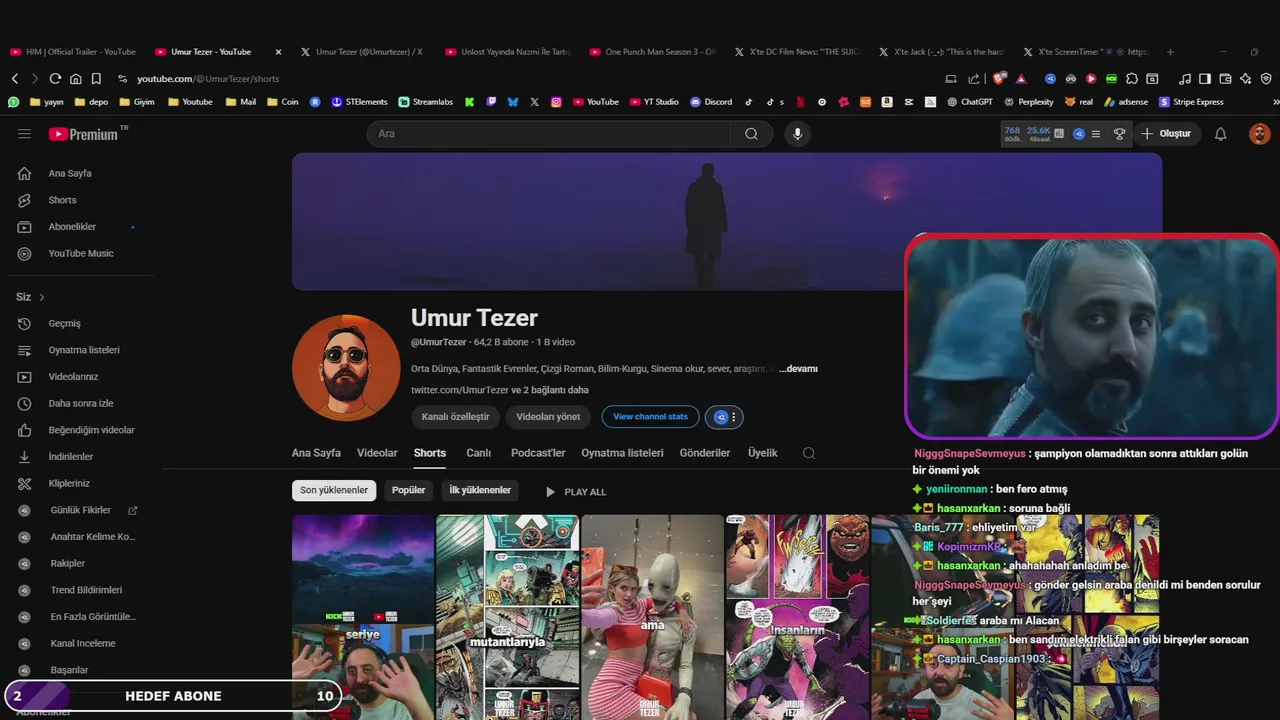The image size is (1280, 720).
Task: Switch to HIM Official Trailer browser tab
Action: click(73, 52)
